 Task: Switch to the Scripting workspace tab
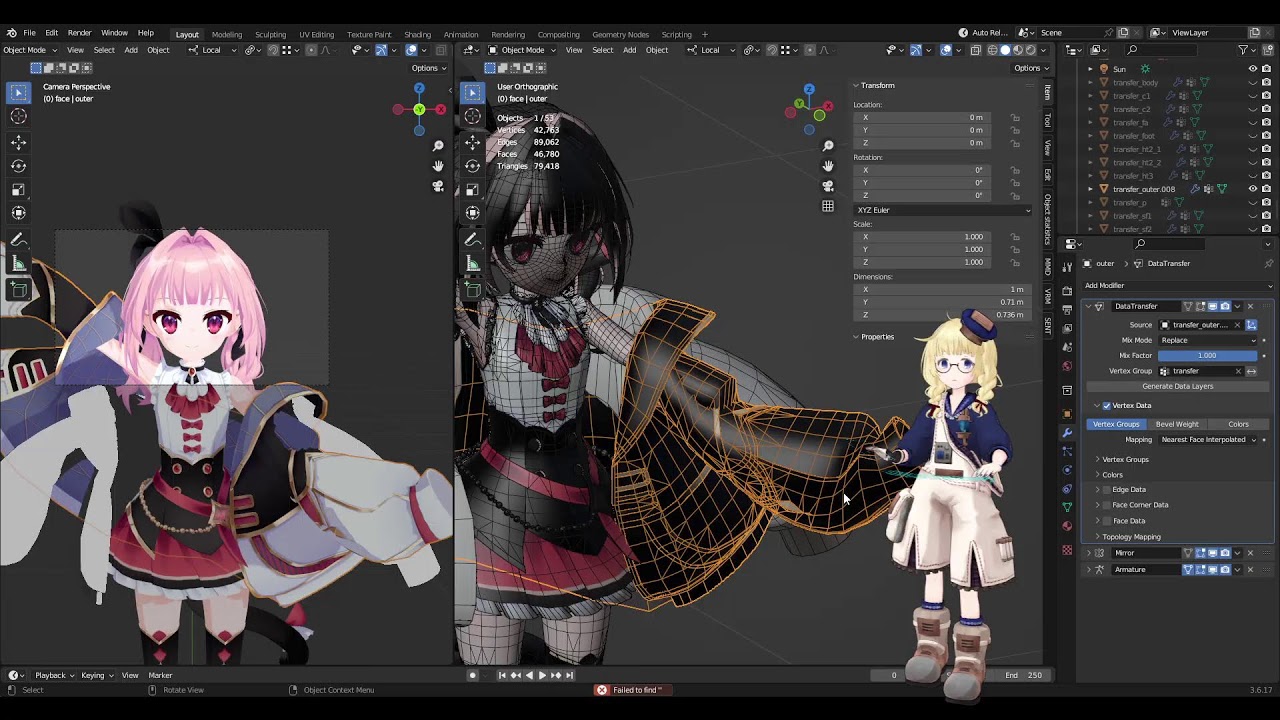point(676,34)
